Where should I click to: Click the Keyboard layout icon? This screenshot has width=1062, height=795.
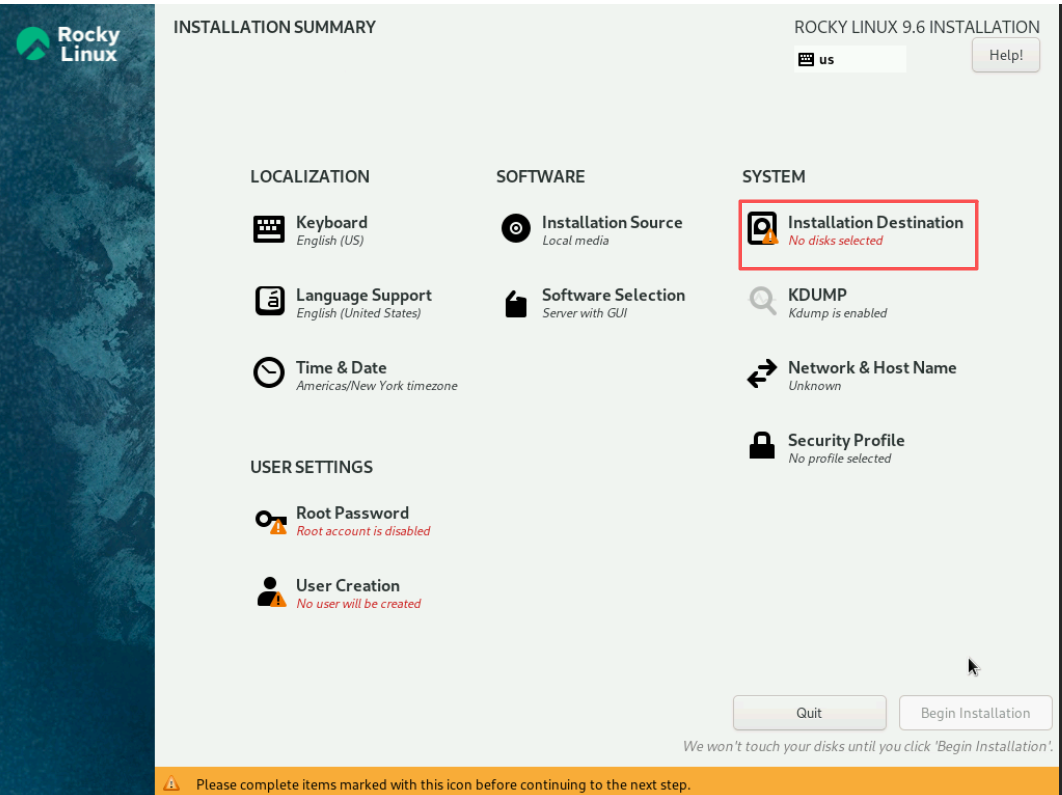[x=269, y=229]
